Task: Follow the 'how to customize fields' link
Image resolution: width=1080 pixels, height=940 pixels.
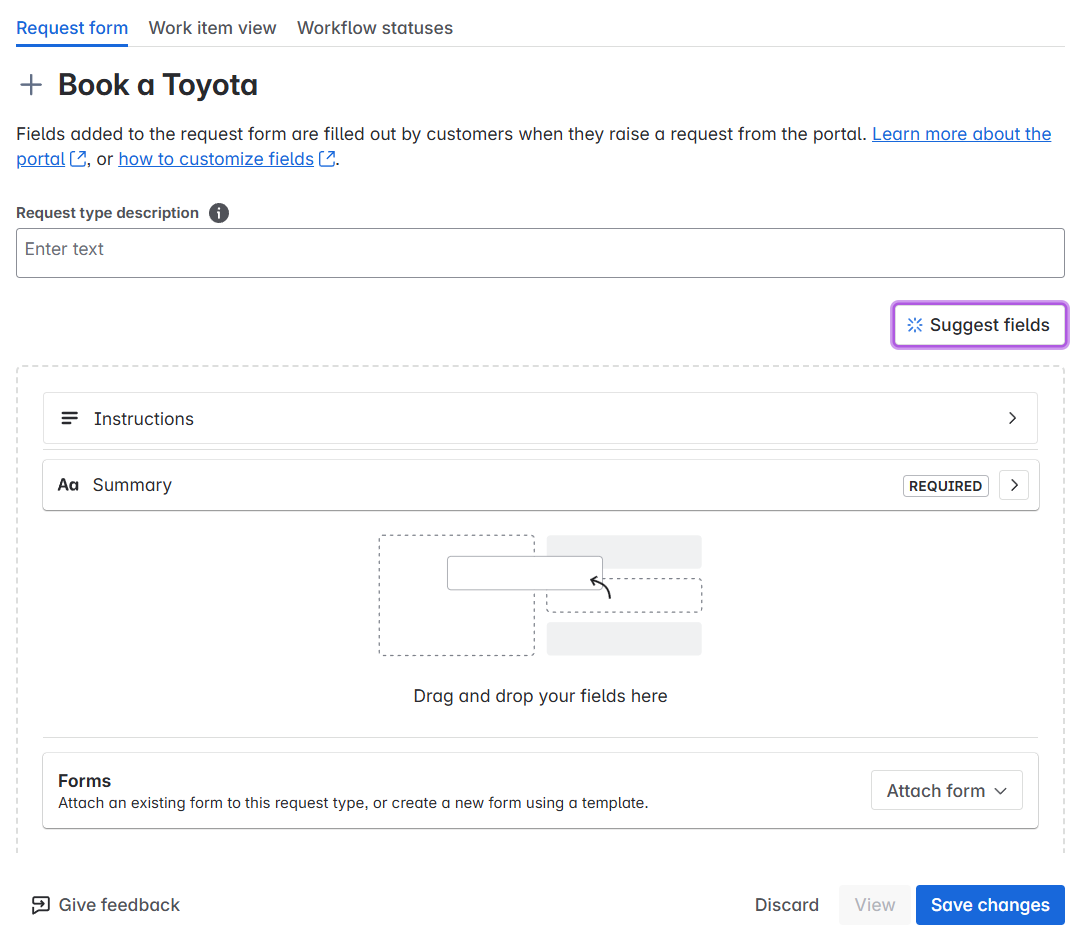Action: [x=216, y=159]
